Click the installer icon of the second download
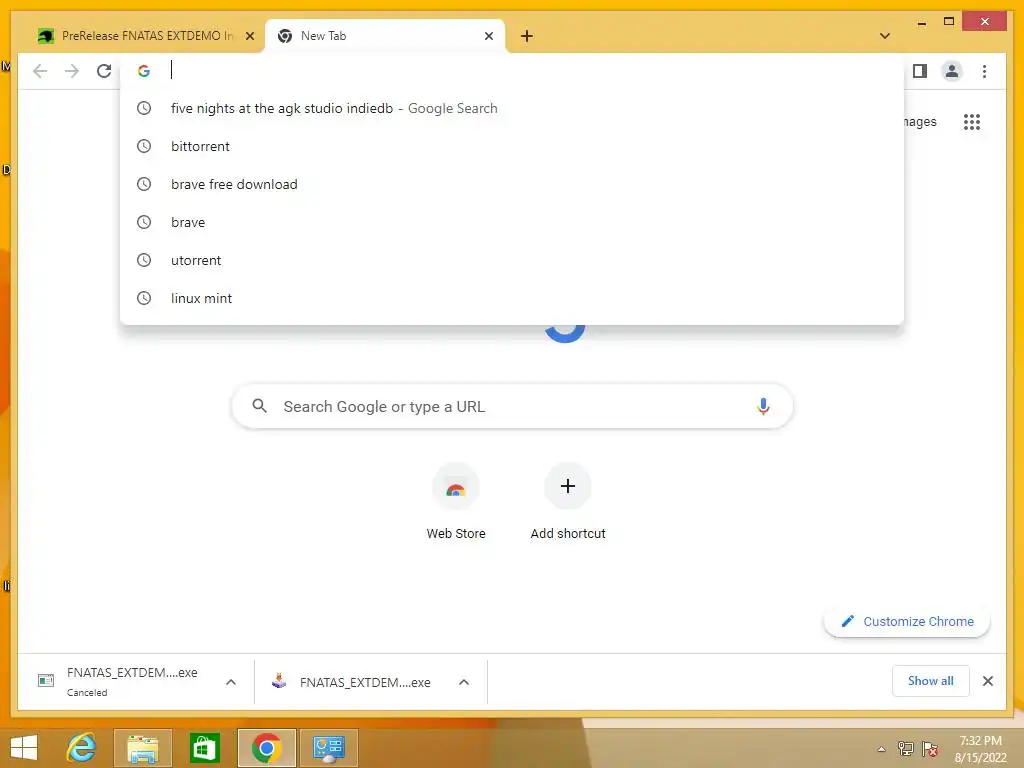The height and width of the screenshot is (768, 1024). click(x=279, y=681)
